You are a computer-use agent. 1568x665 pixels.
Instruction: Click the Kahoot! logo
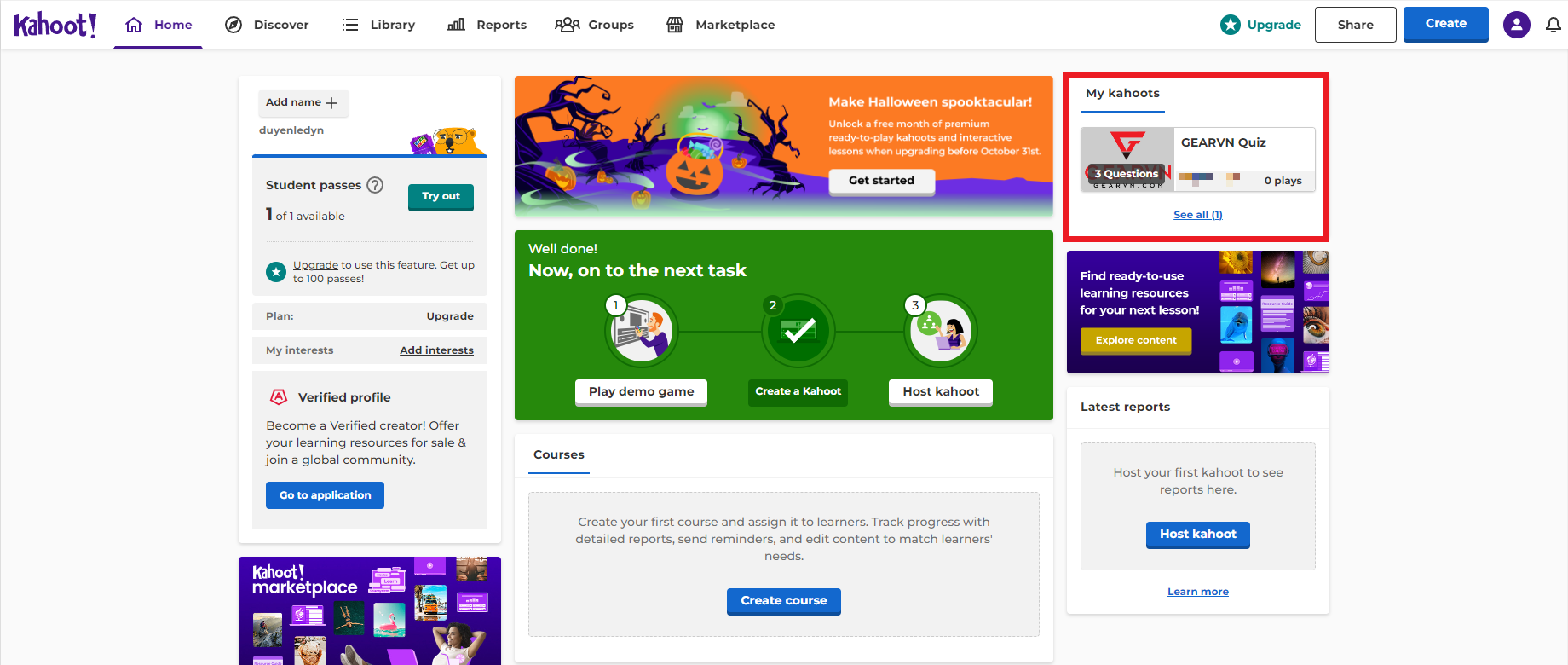(x=55, y=25)
